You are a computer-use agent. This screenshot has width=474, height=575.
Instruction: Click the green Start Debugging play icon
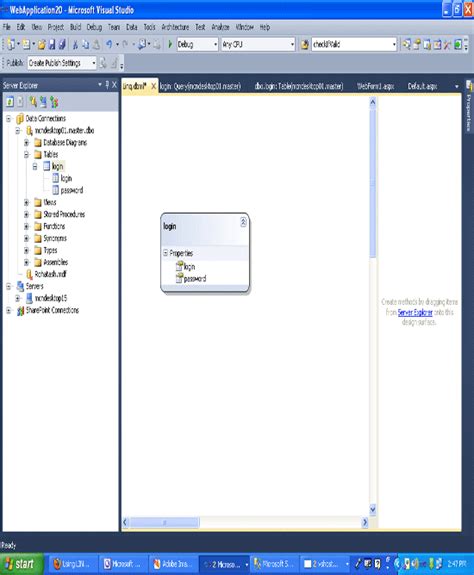coord(170,45)
